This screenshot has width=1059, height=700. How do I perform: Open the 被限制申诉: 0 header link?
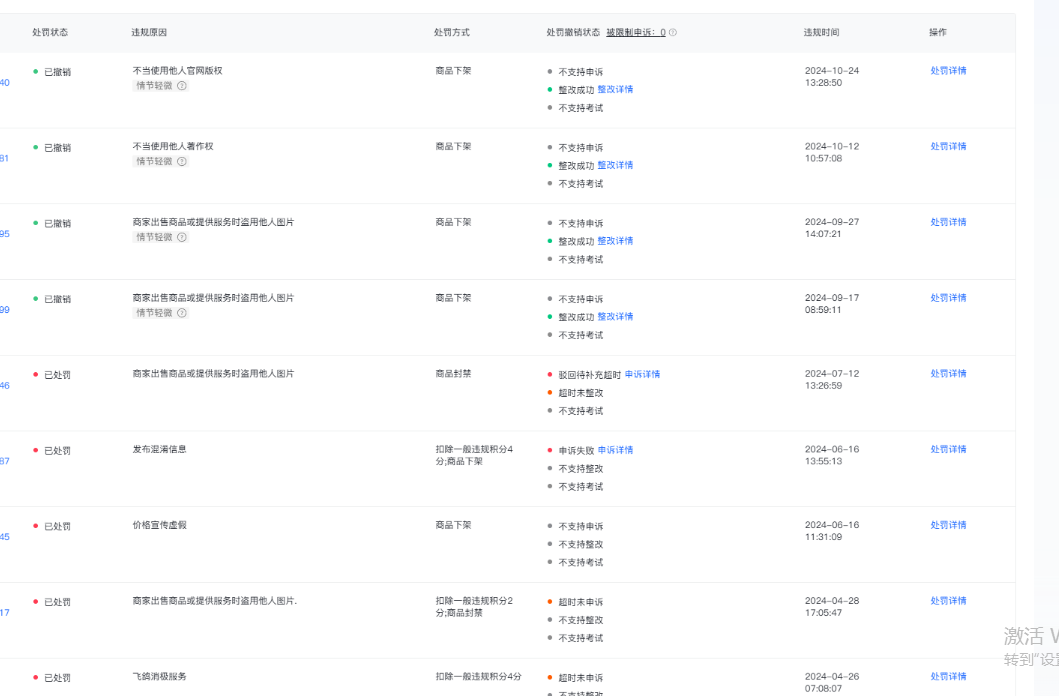pos(635,33)
